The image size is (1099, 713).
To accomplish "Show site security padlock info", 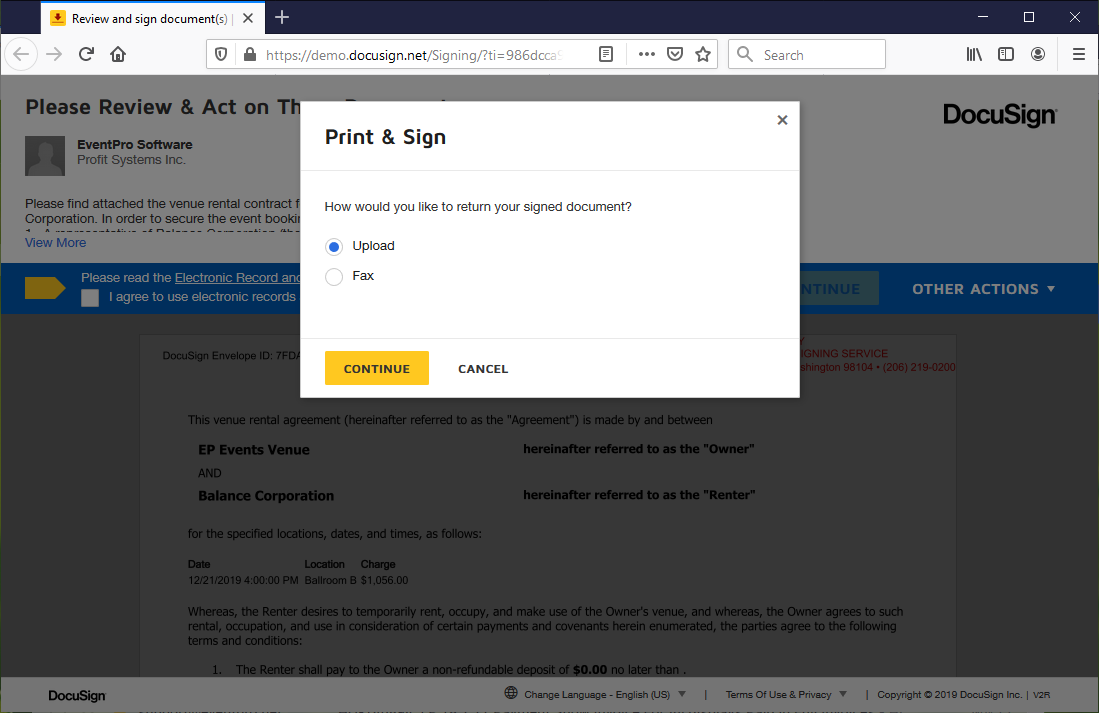I will click(250, 54).
